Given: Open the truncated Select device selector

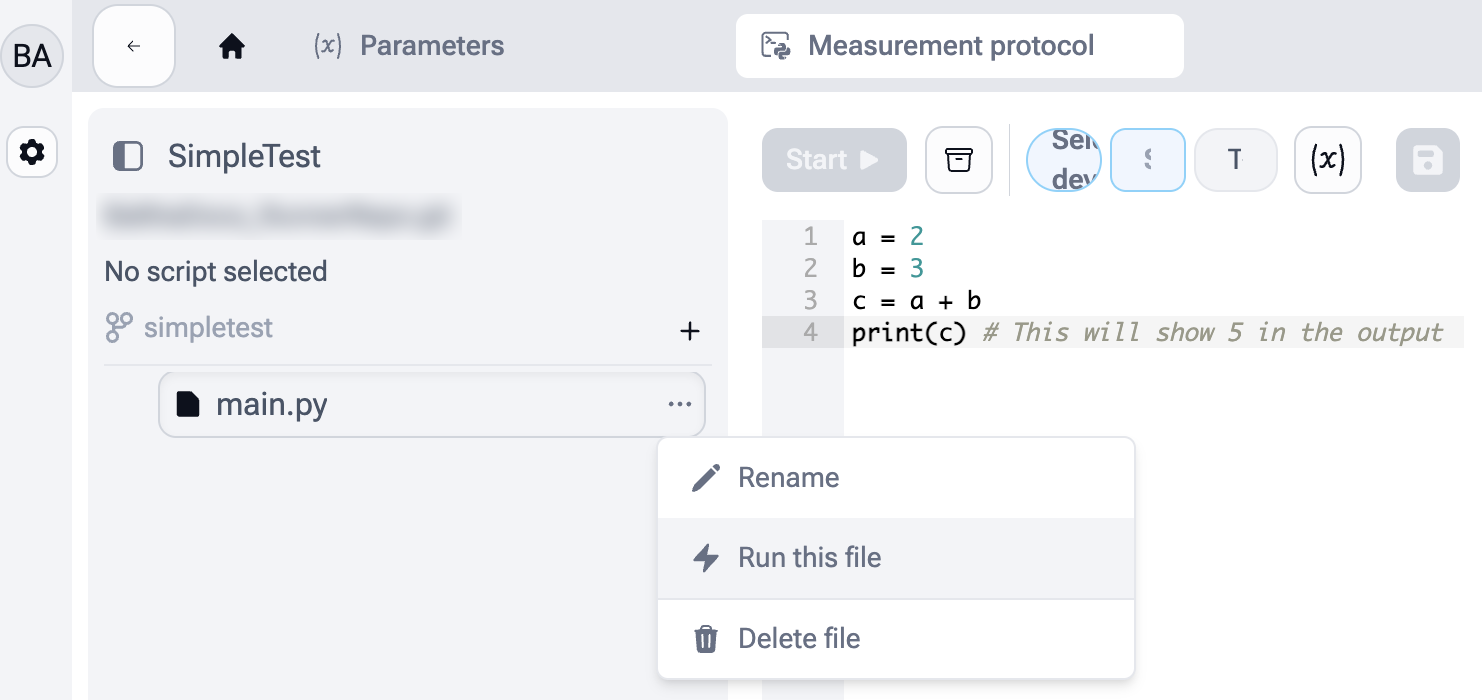Looking at the screenshot, I should click(x=1064, y=160).
